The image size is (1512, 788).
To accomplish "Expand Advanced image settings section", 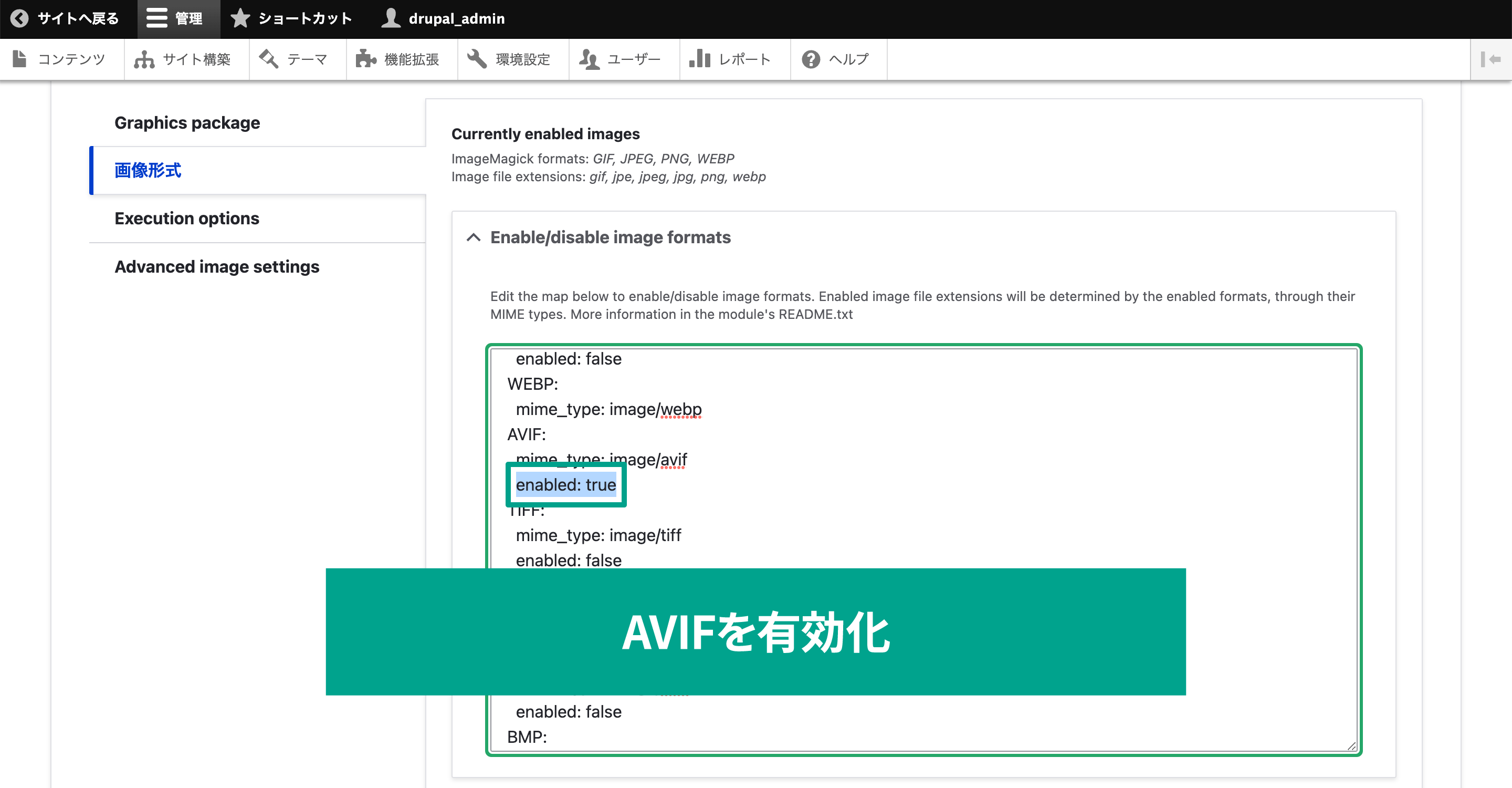I will coord(217,266).
